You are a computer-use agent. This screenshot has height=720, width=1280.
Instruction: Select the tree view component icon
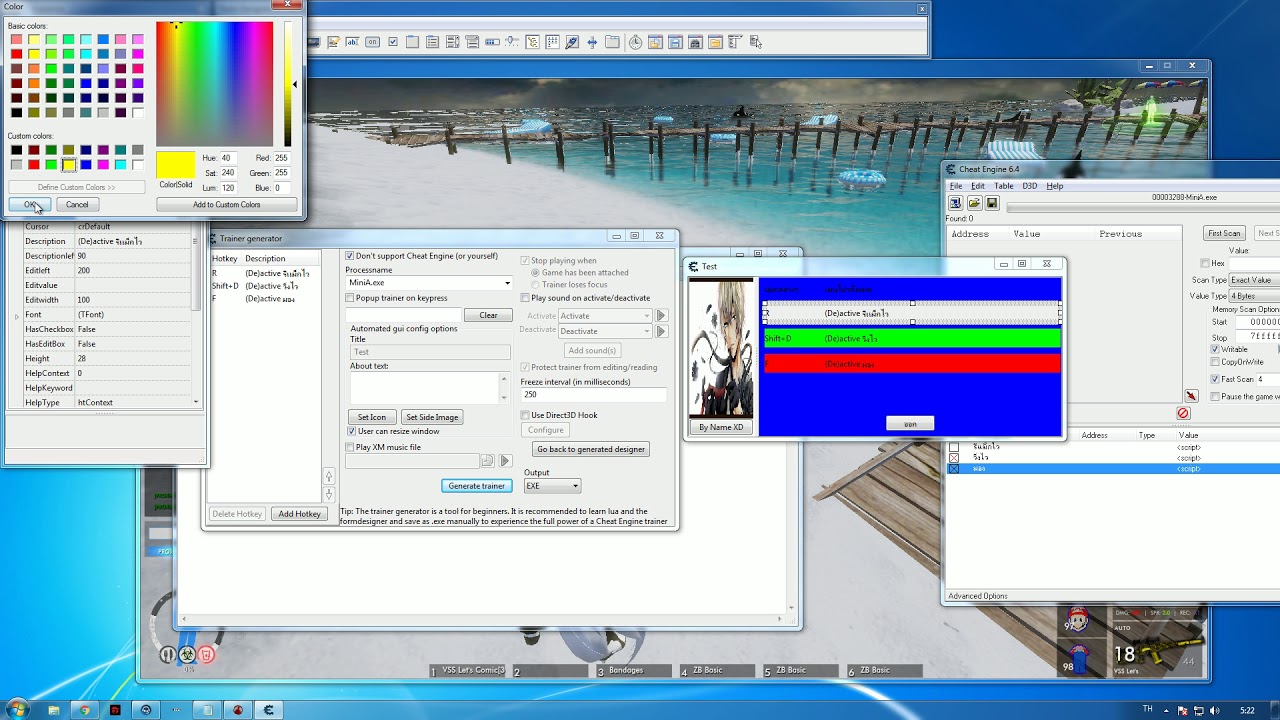pos(532,42)
